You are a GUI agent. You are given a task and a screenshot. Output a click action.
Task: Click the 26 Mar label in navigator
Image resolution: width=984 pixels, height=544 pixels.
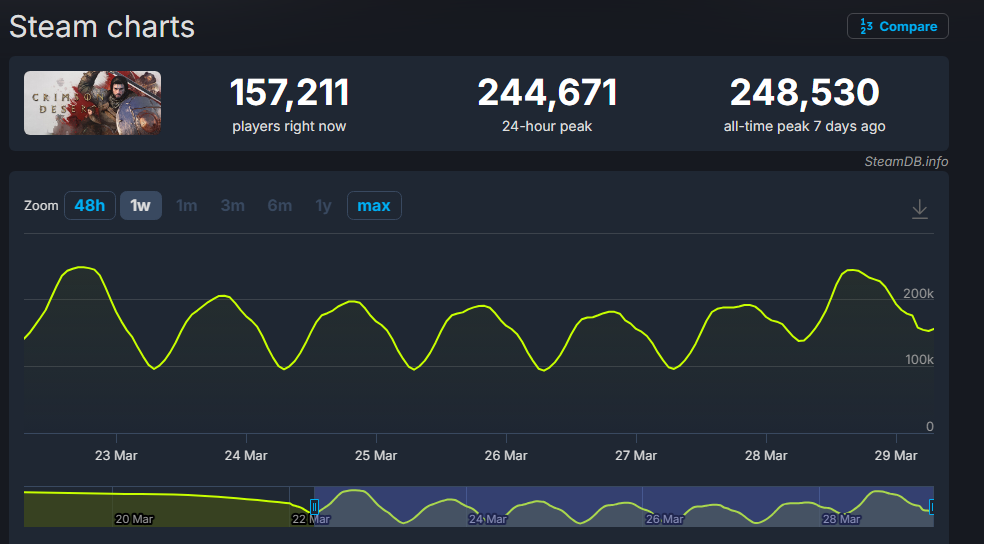[665, 519]
